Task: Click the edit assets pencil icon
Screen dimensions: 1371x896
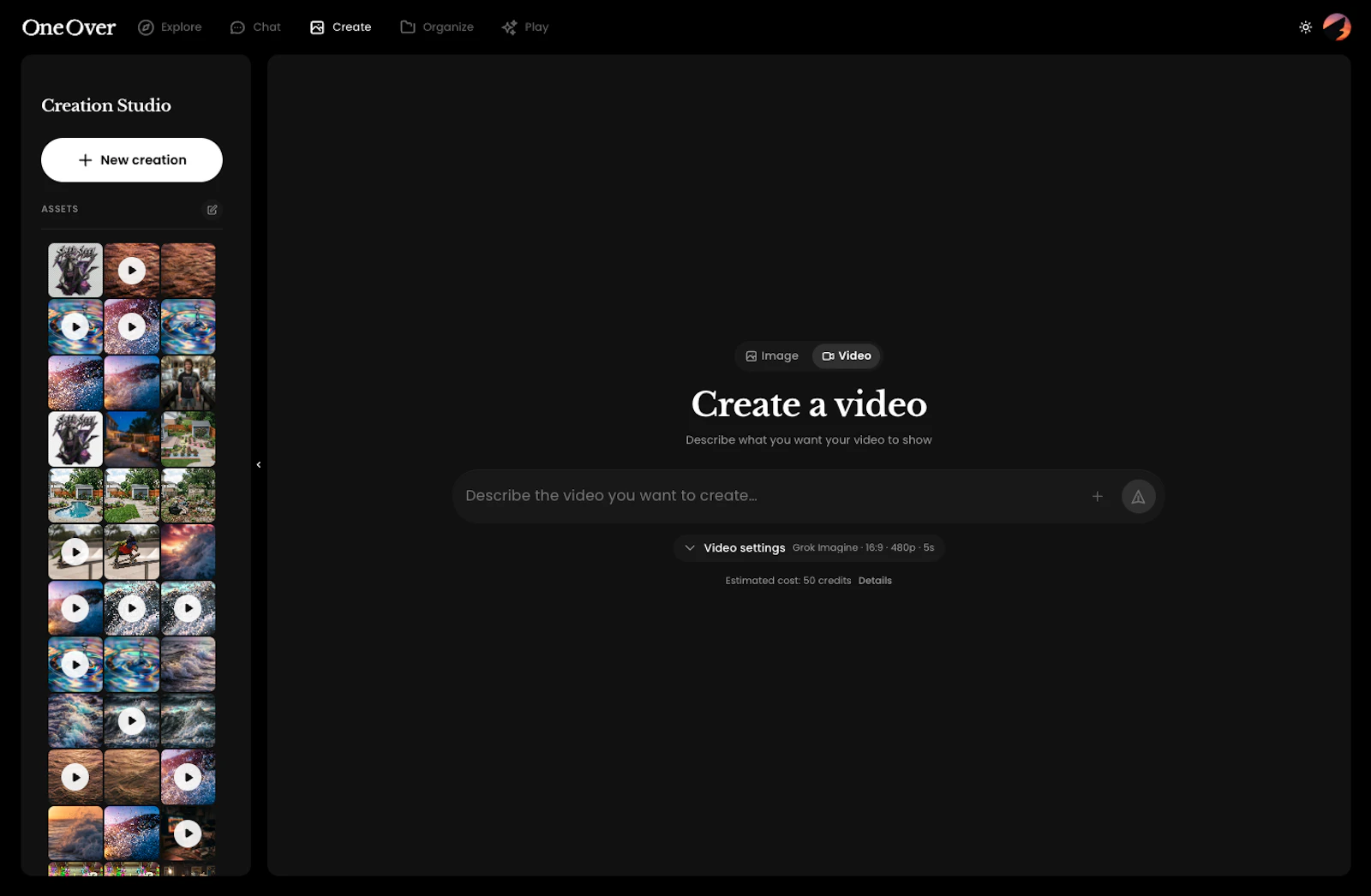Action: (x=212, y=210)
